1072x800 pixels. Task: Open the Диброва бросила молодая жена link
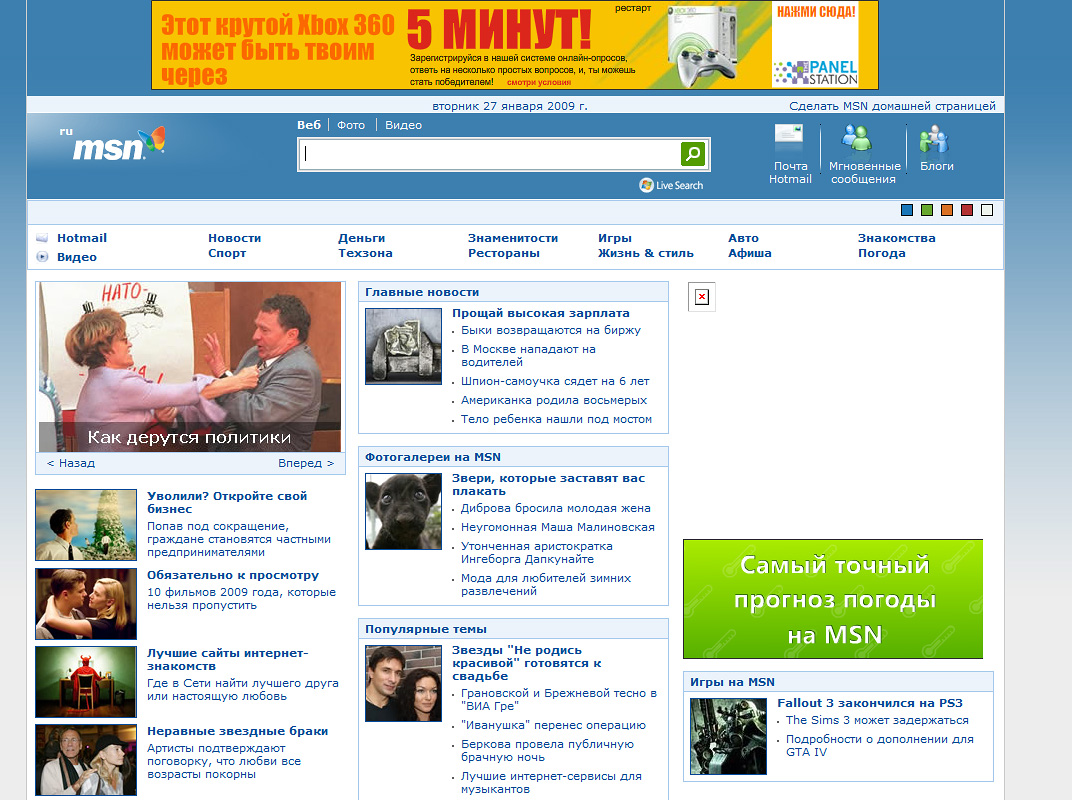[x=556, y=508]
